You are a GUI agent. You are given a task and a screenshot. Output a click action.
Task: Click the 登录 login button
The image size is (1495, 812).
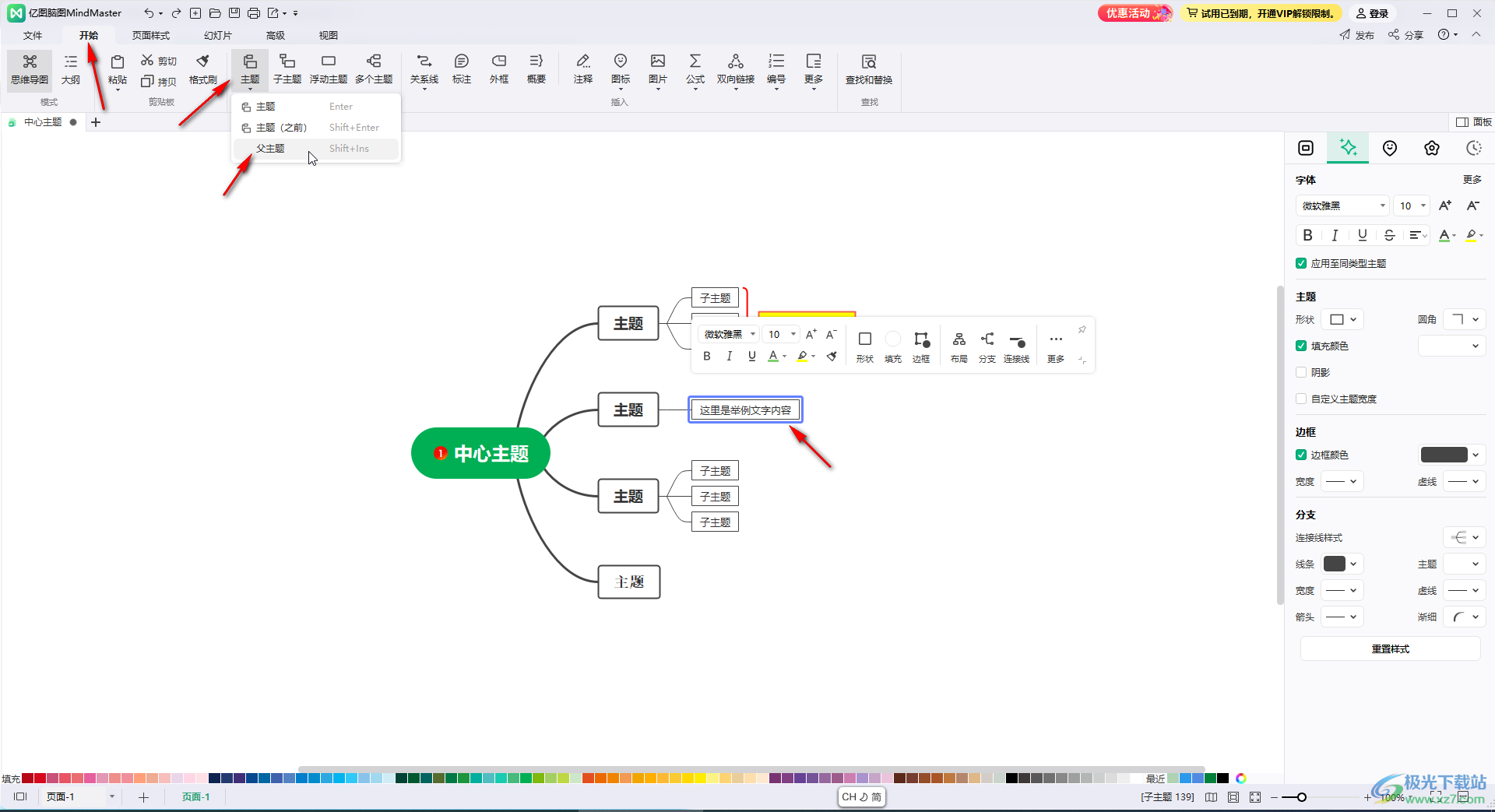tap(1373, 13)
